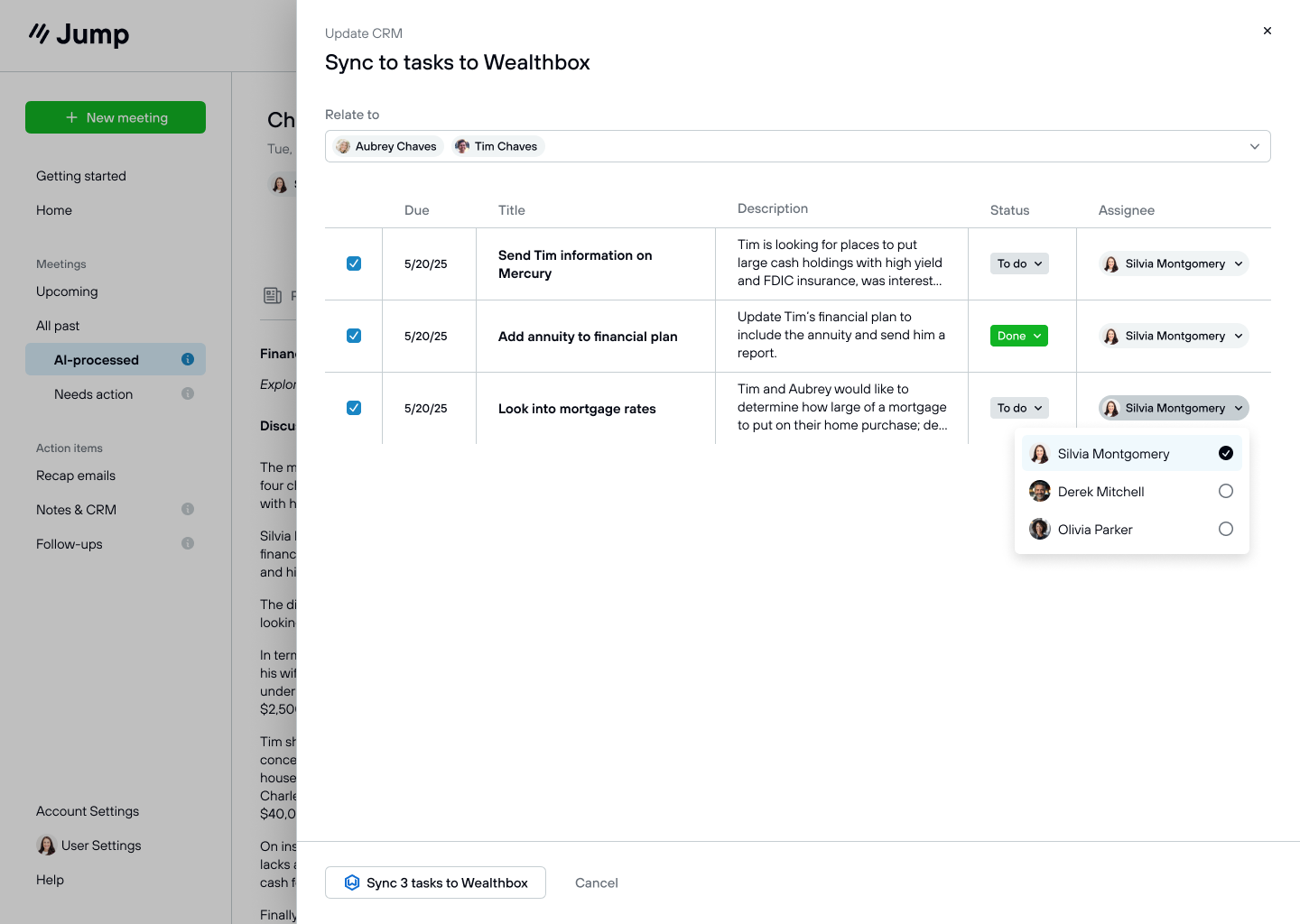The width and height of the screenshot is (1300, 924).
Task: Click the Wealthbox icon in the sync button
Action: click(x=352, y=882)
